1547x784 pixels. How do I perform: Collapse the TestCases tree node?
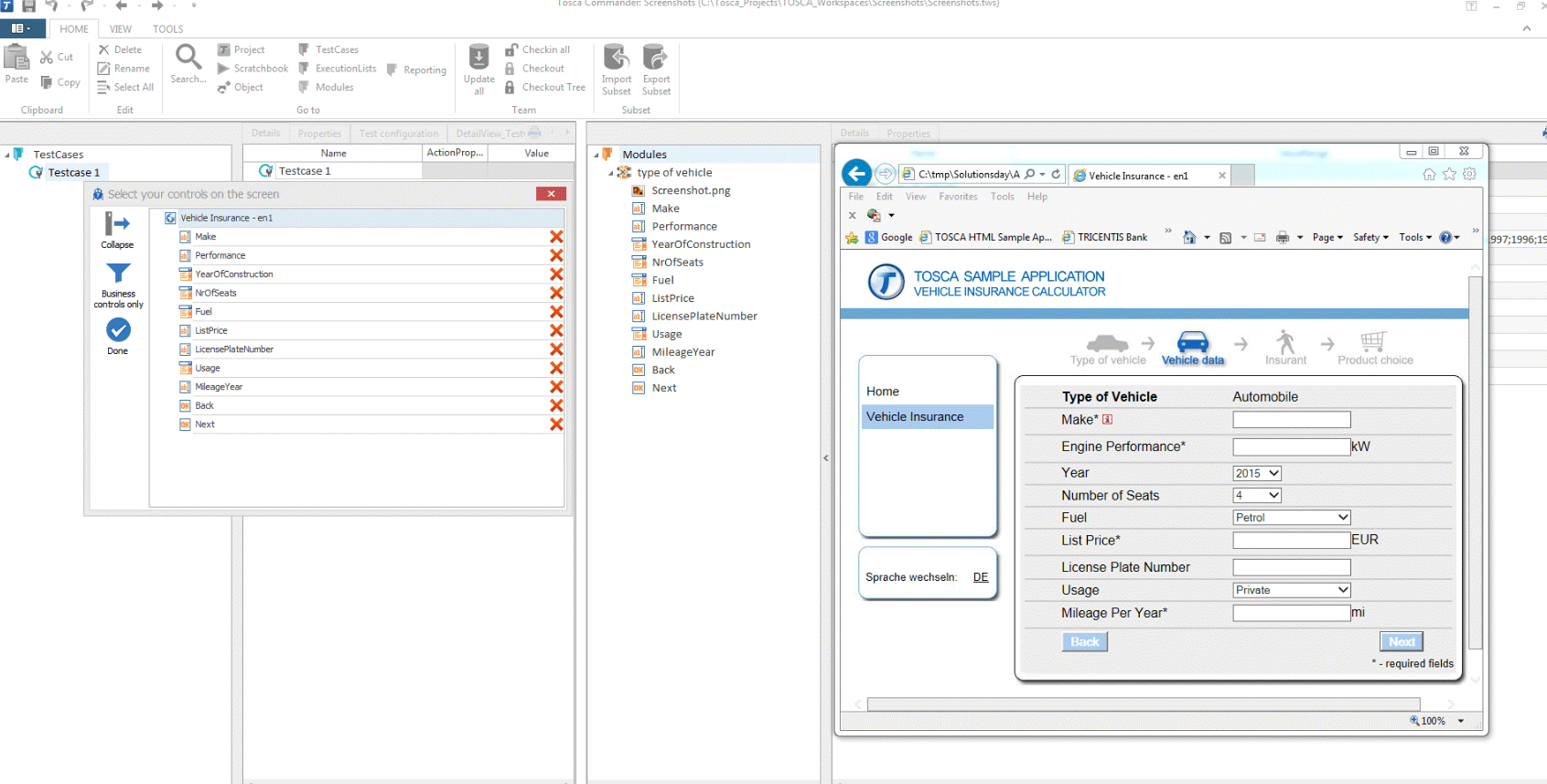(x=7, y=155)
